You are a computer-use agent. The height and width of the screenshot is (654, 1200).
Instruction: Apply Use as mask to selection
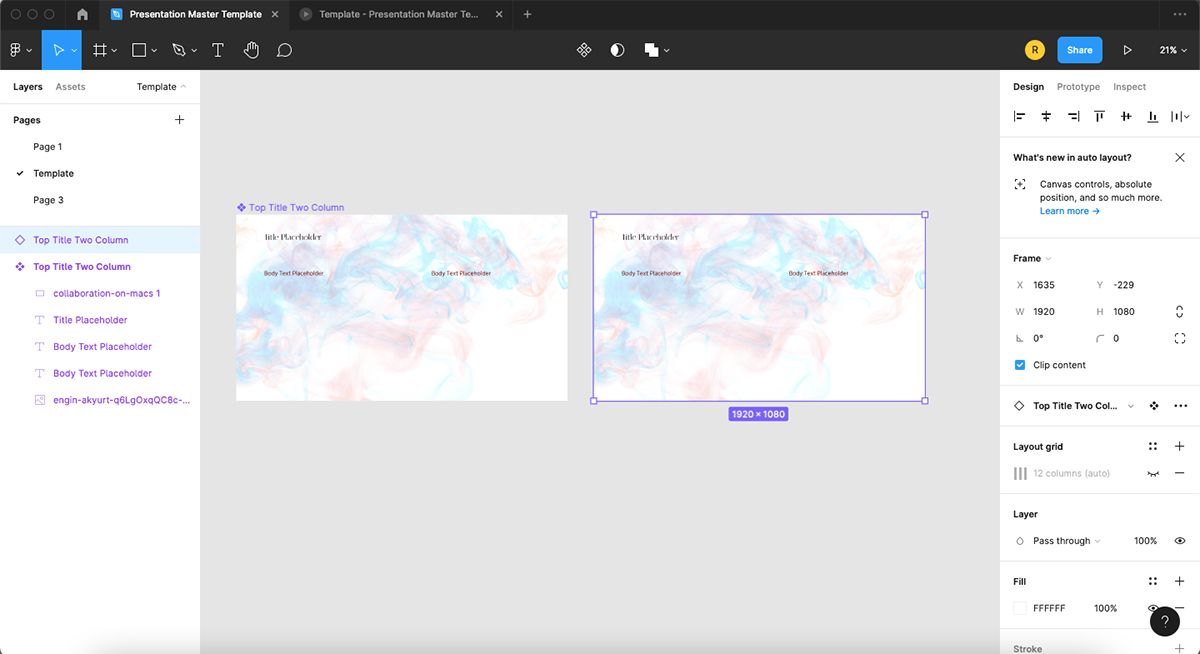(618, 48)
